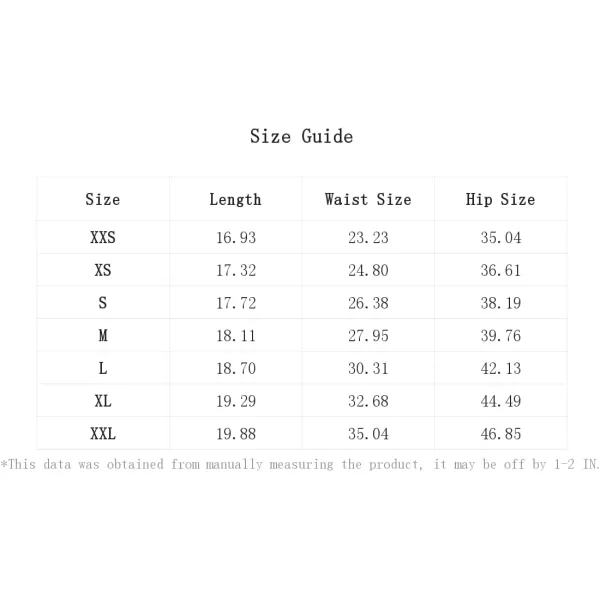This screenshot has height=600, width=600.
Task: Click the Size Guide title
Action: pos(301,136)
